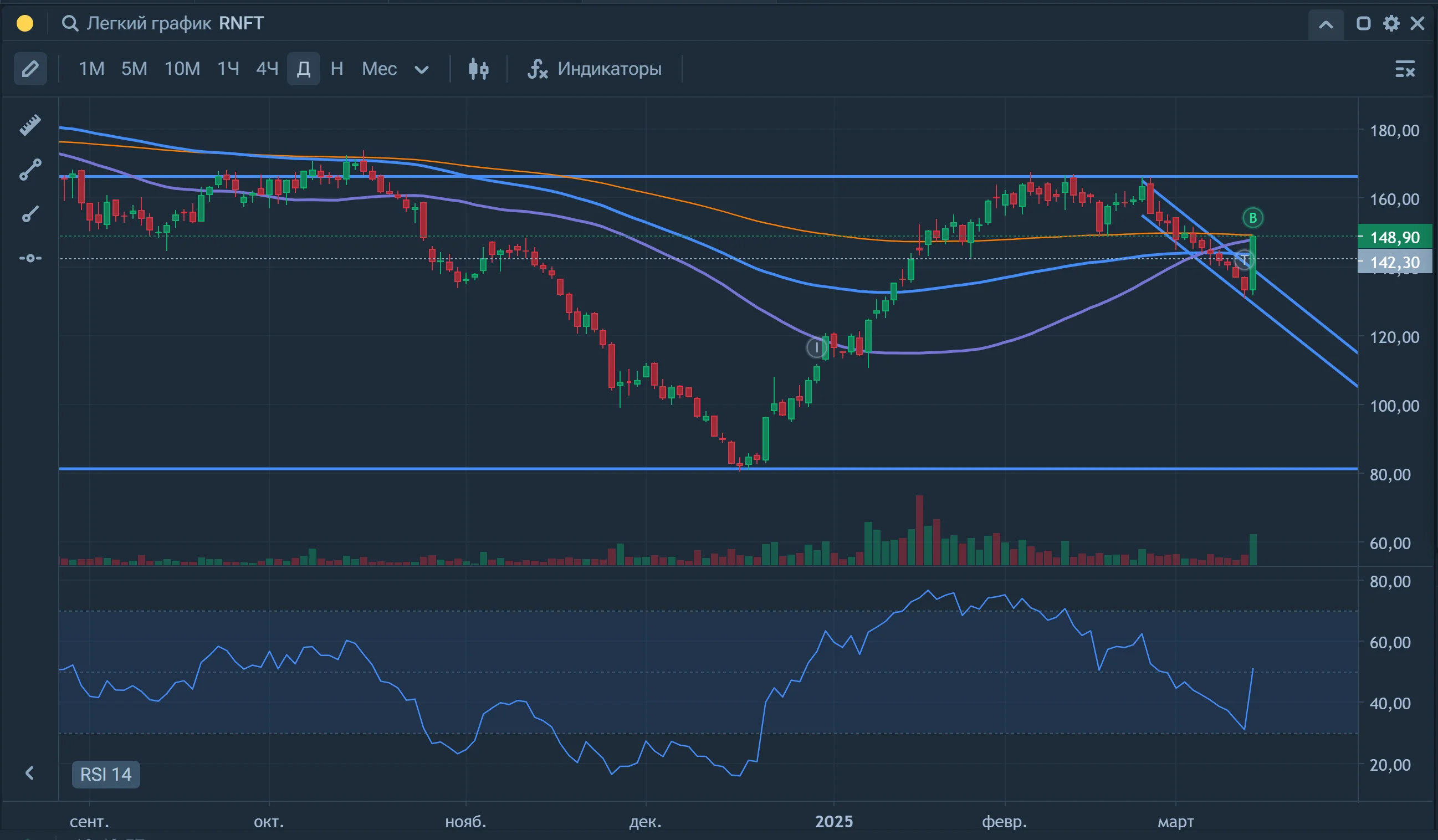Select the 5М timeframe

[134, 69]
